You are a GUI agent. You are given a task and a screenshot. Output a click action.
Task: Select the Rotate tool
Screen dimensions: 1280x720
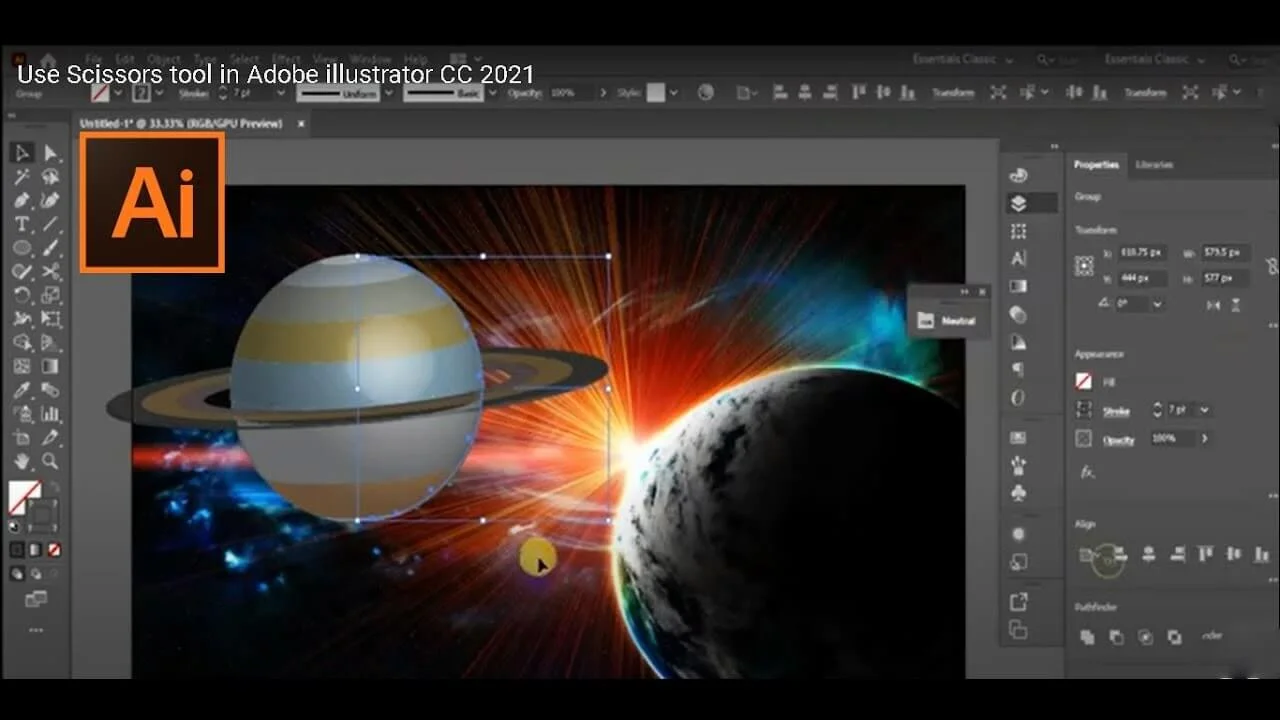tap(22, 296)
